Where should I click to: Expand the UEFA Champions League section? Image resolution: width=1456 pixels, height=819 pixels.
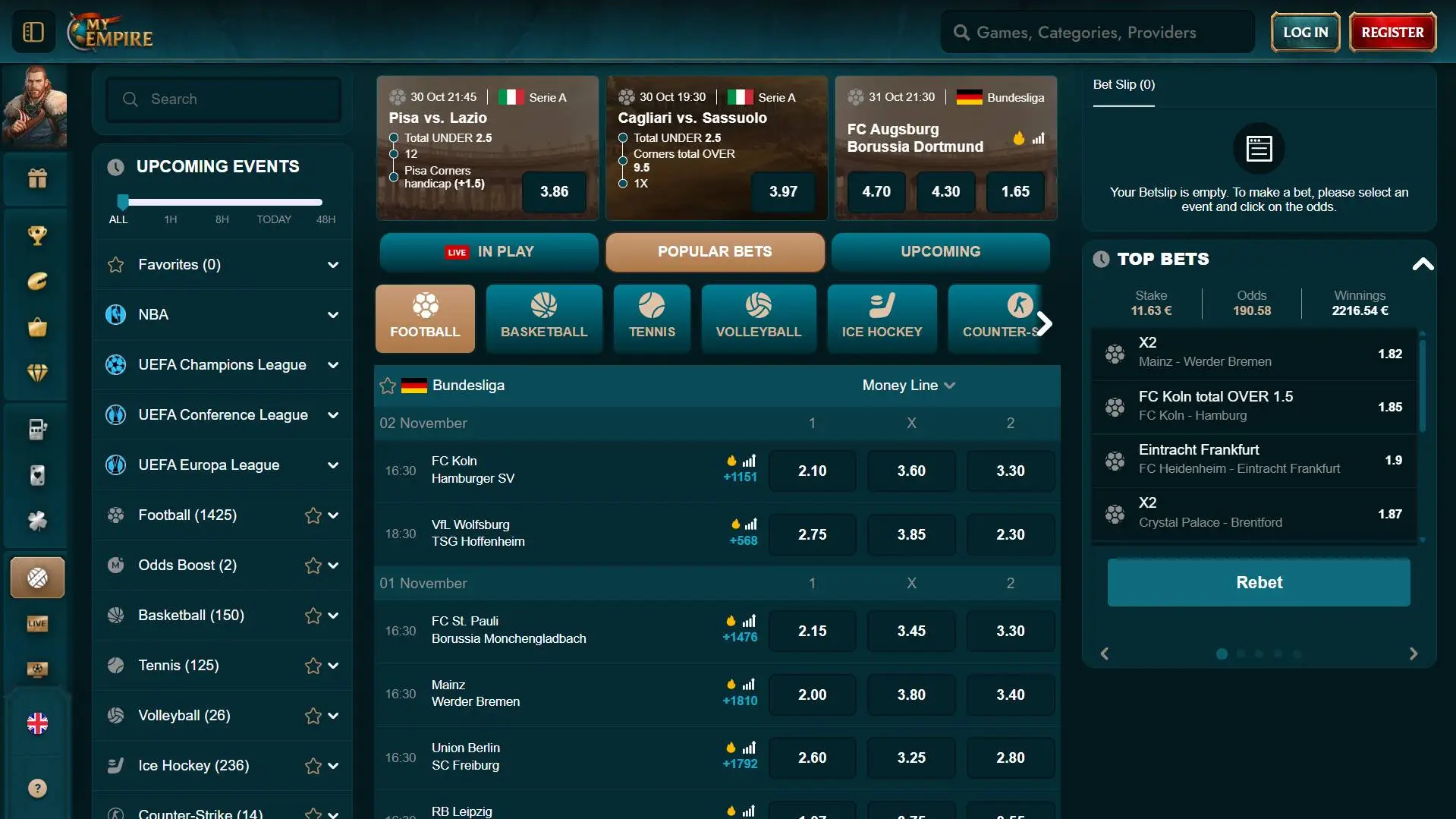point(333,365)
